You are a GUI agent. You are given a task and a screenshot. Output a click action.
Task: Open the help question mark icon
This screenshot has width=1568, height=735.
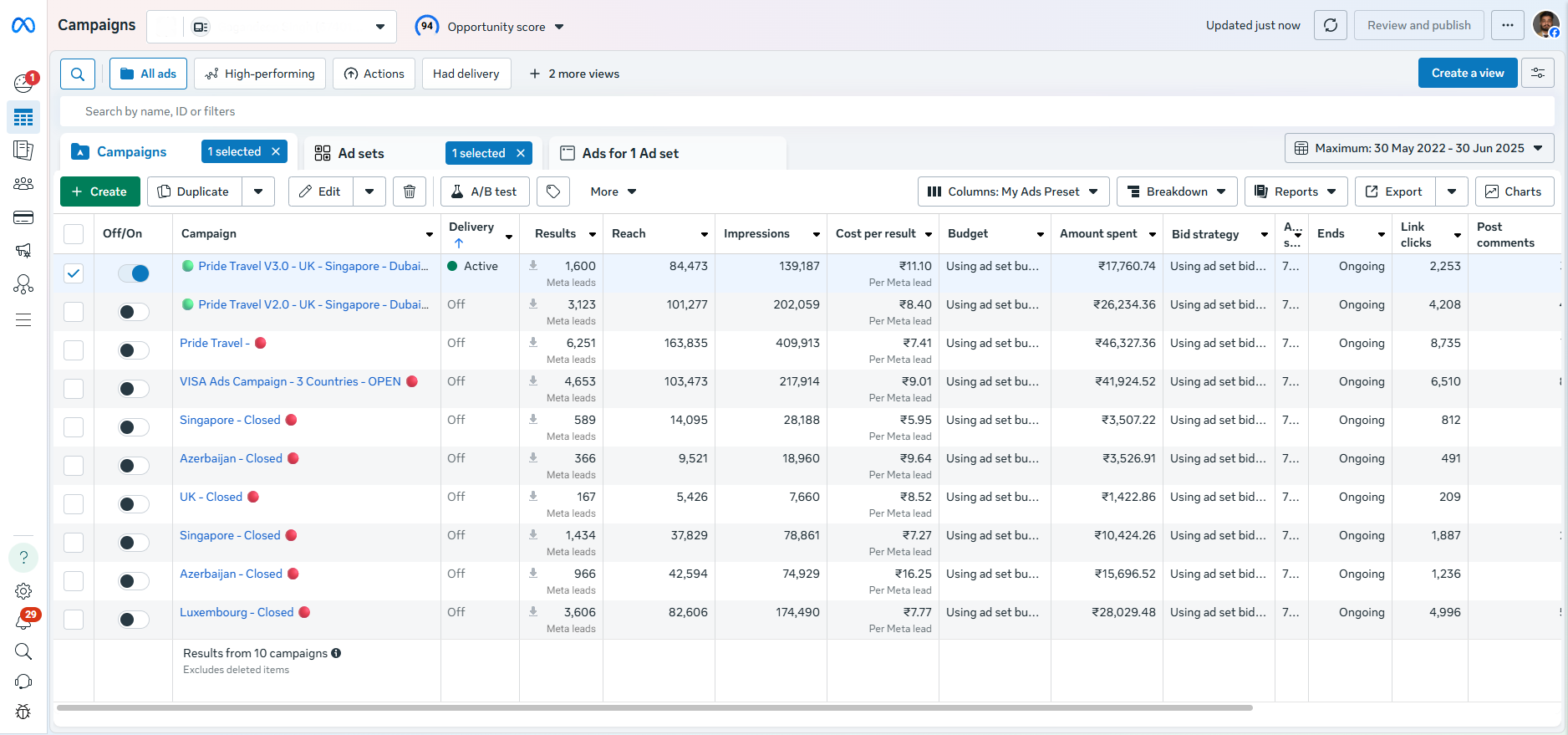click(x=23, y=558)
